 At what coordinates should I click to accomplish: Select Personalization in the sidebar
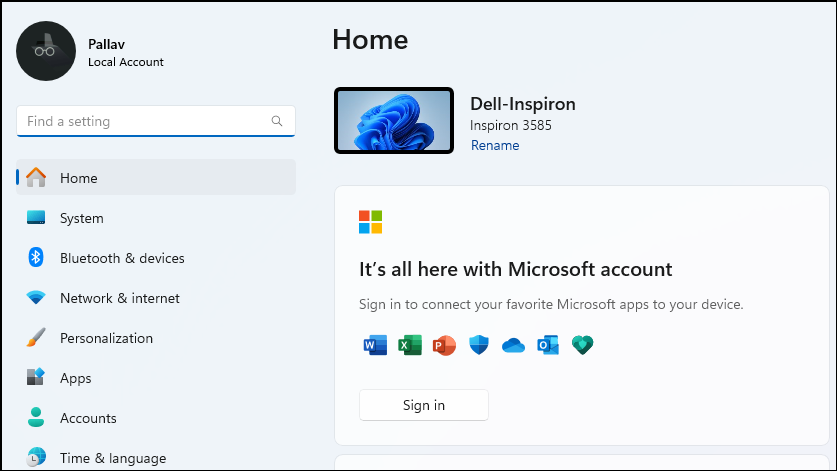point(156,337)
